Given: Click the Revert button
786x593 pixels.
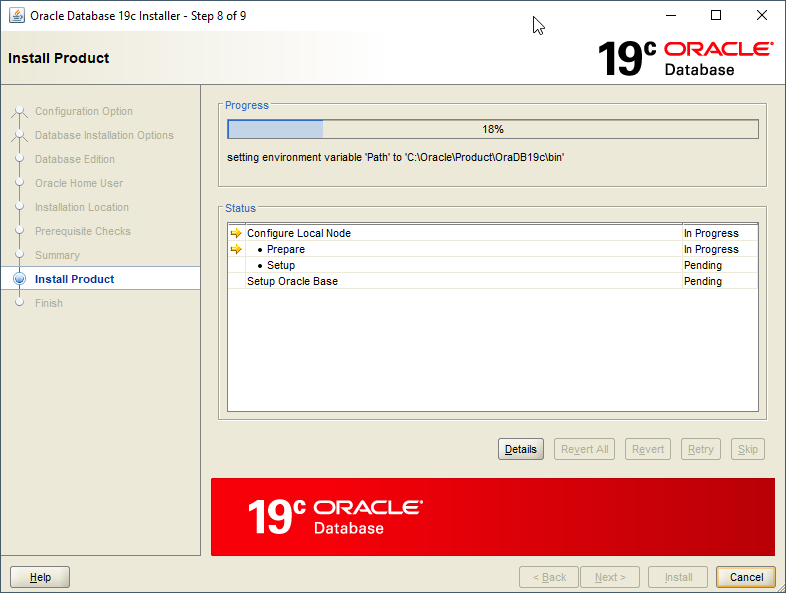Looking at the screenshot, I should [648, 449].
